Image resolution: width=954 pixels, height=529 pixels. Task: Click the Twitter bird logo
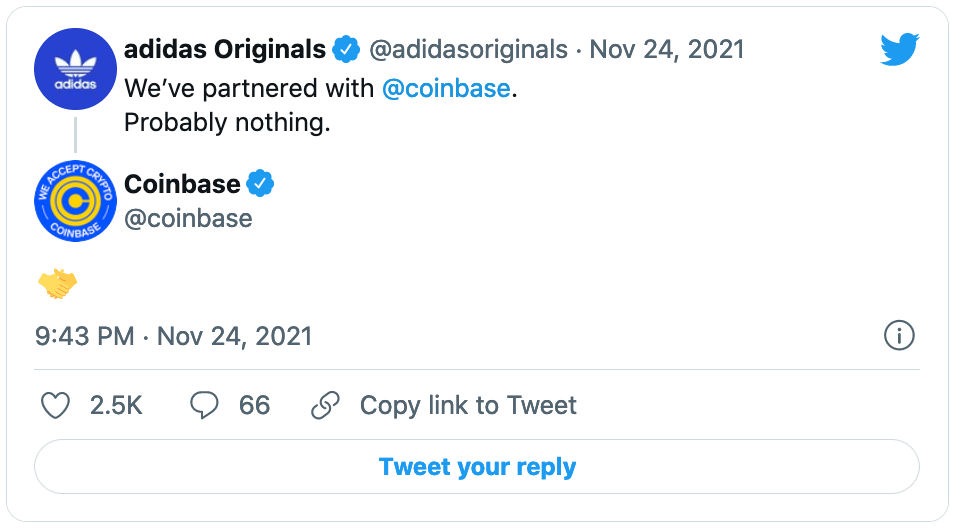899,49
